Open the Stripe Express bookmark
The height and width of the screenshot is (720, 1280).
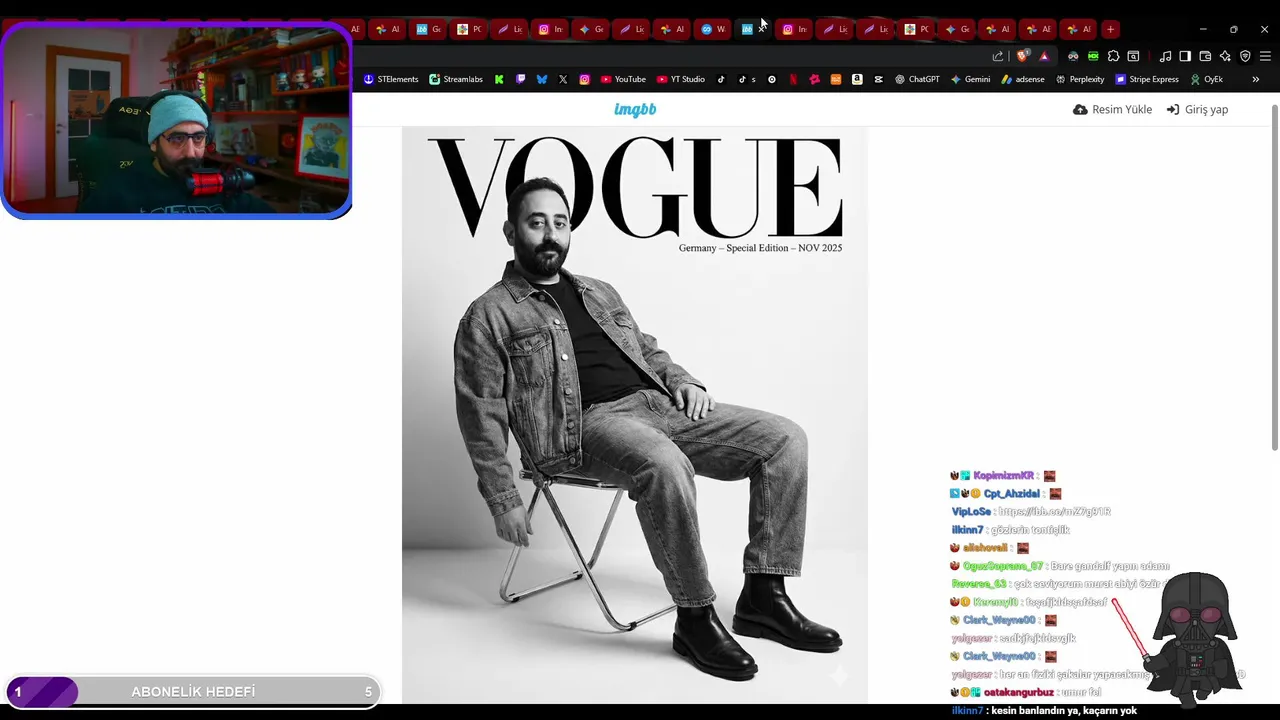[x=1147, y=79]
